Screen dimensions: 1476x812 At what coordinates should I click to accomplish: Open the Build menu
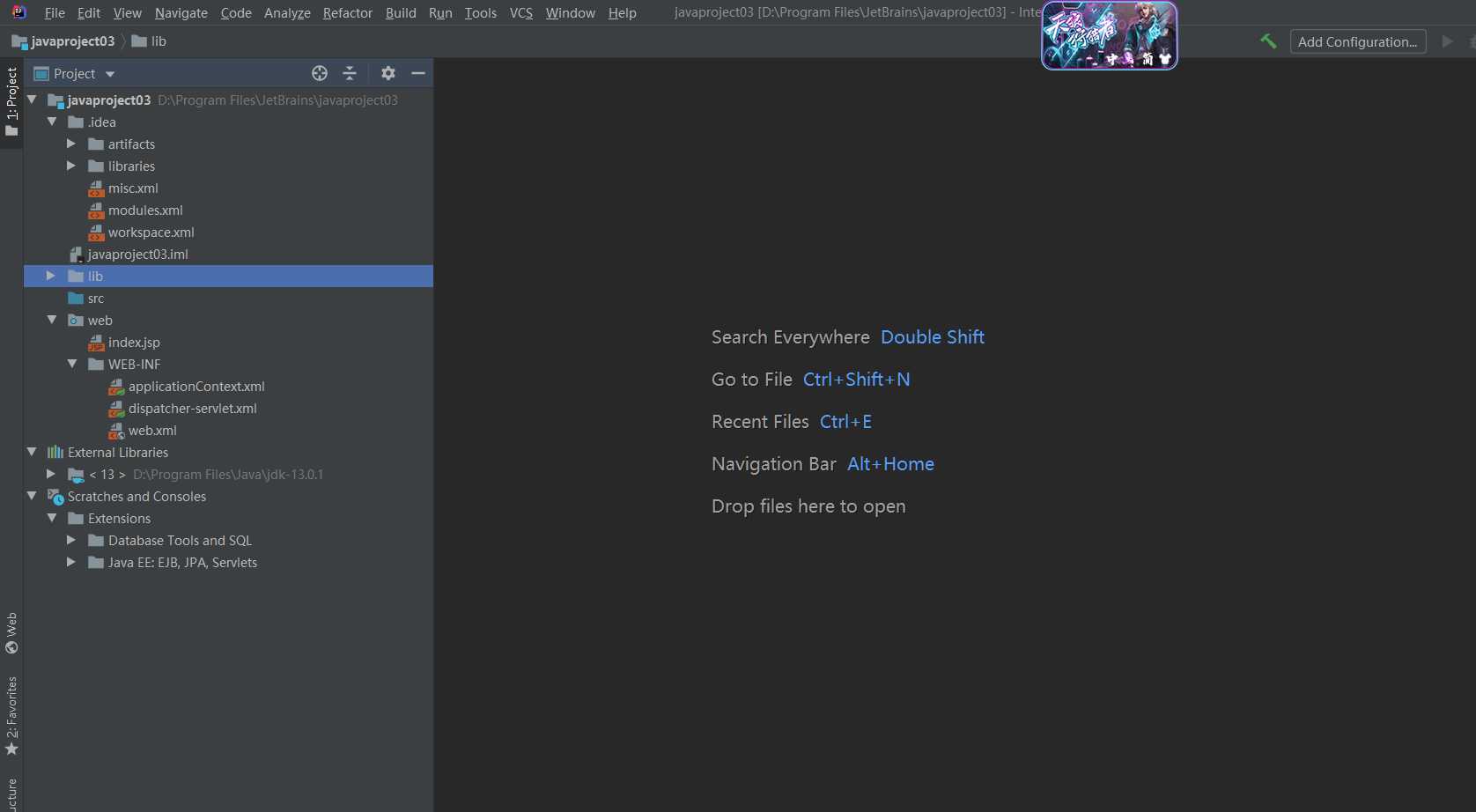[401, 13]
